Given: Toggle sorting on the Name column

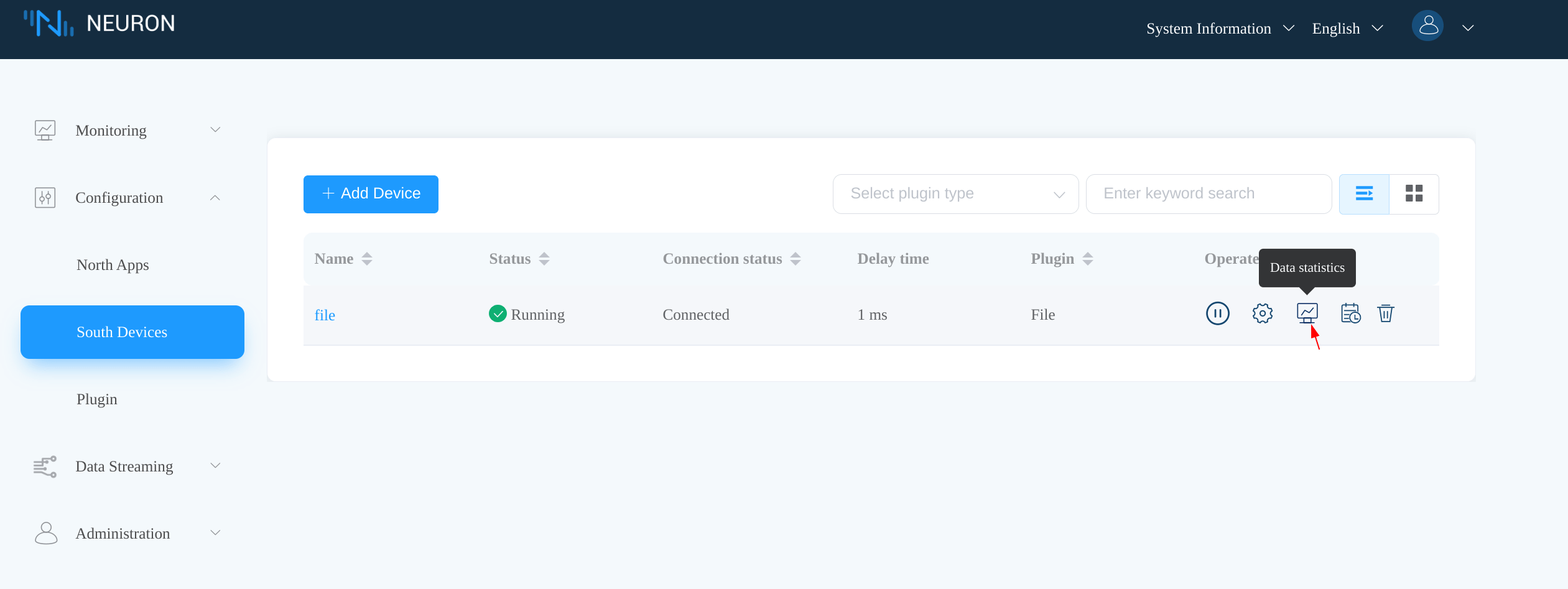Looking at the screenshot, I should [x=366, y=258].
